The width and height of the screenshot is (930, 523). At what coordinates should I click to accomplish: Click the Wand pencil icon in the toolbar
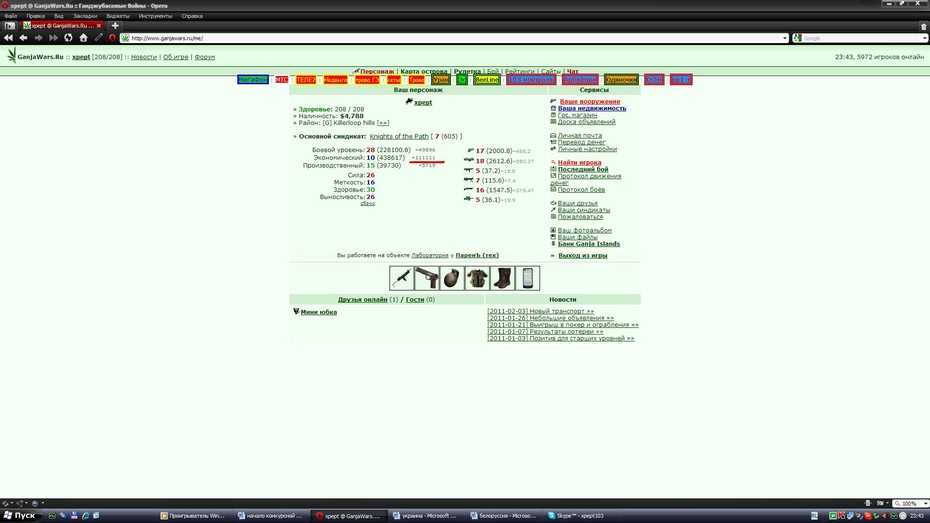(98, 38)
